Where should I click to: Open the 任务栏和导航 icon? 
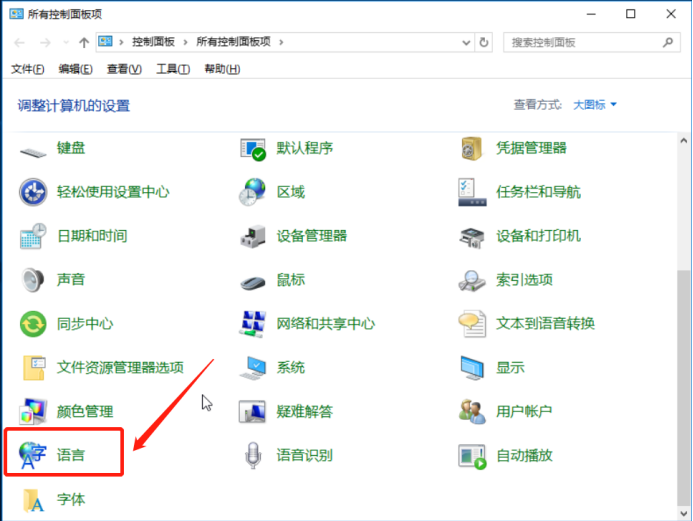pyautogui.click(x=472, y=192)
